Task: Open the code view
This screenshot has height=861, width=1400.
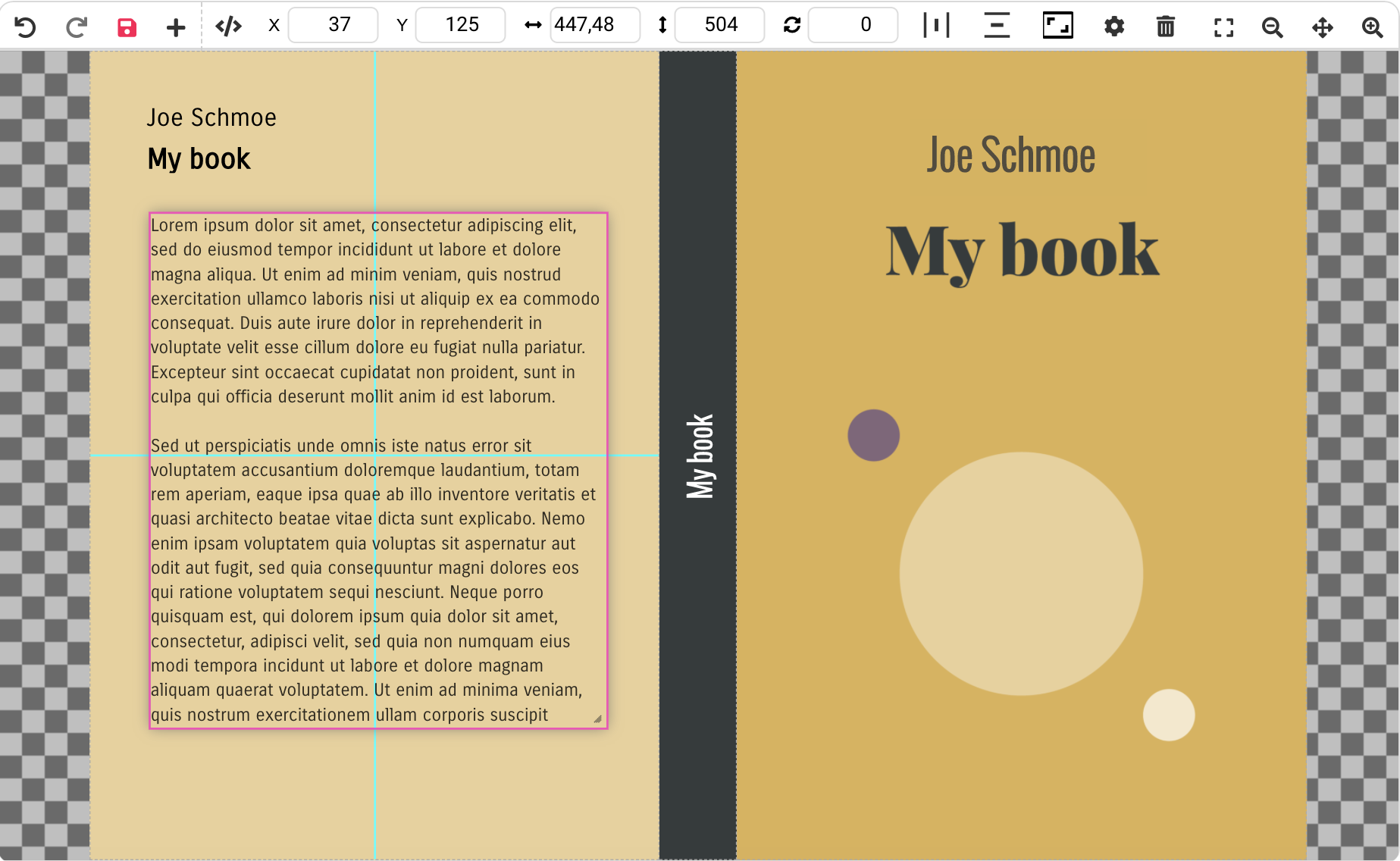Action: 229,26
